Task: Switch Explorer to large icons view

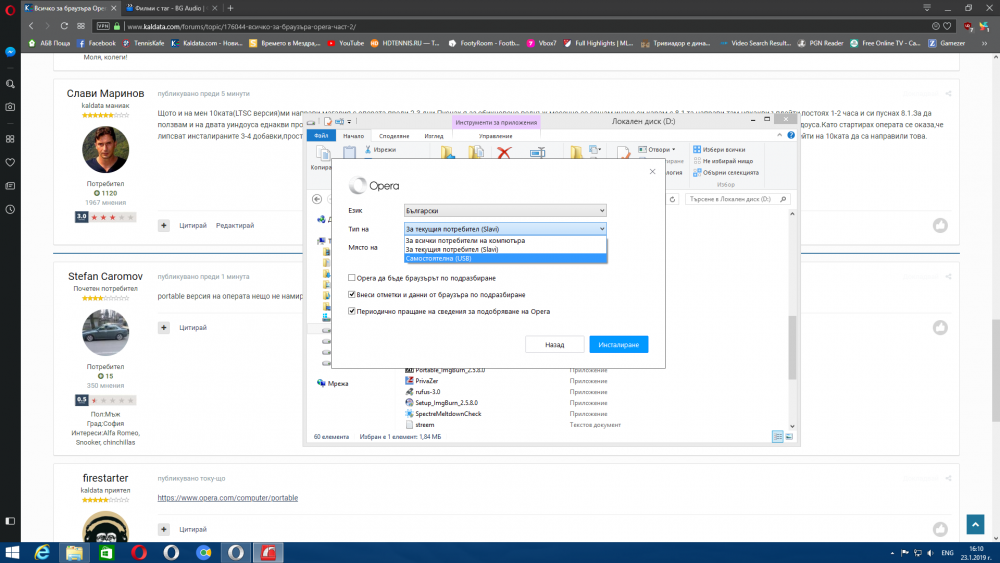Action: click(789, 437)
